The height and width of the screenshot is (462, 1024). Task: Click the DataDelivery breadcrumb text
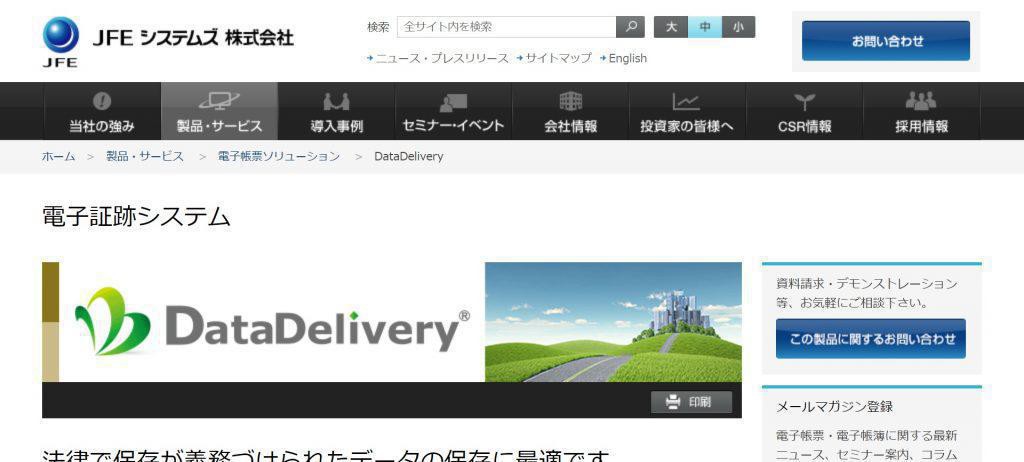409,157
